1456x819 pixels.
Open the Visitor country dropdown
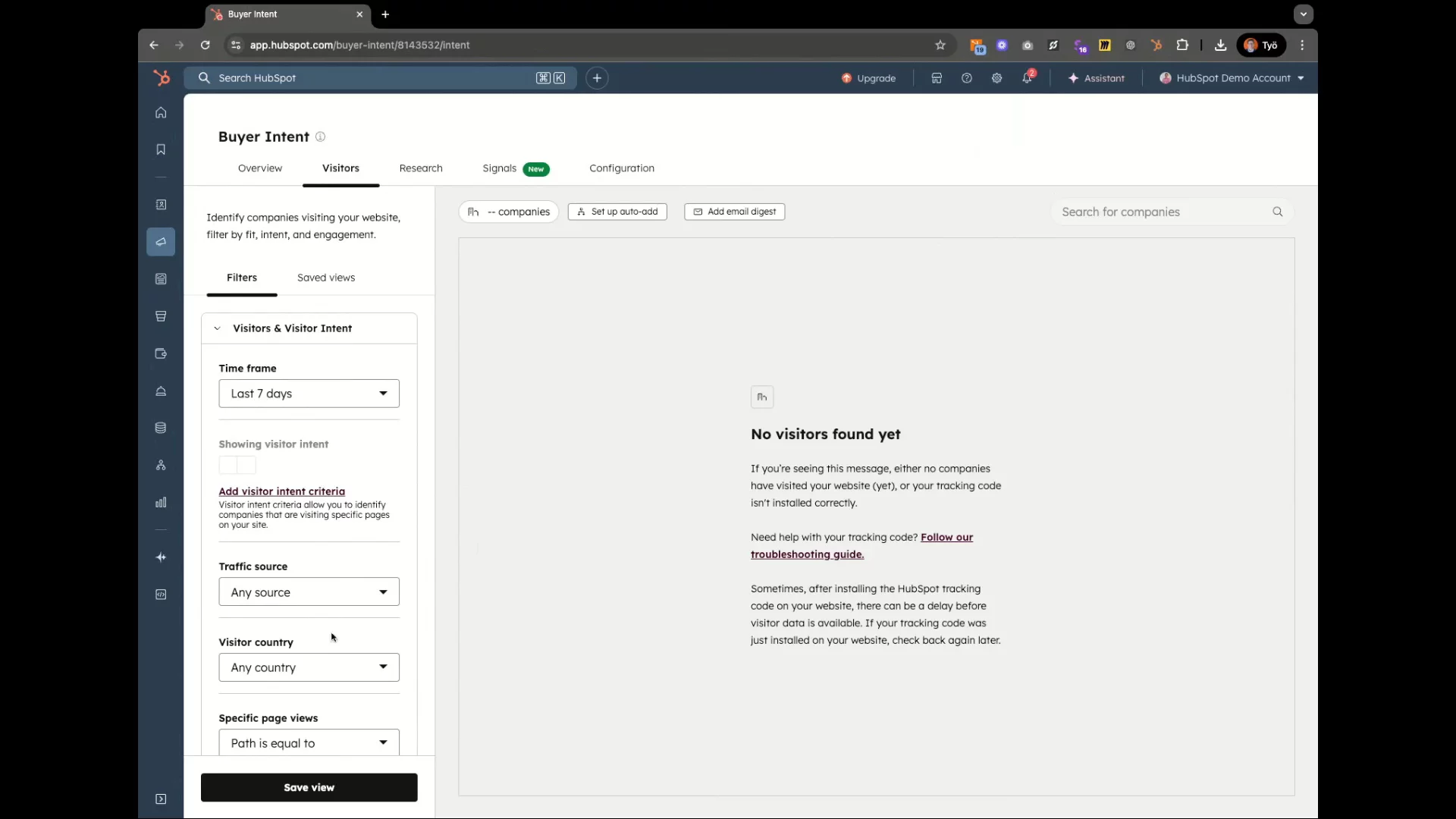tap(309, 667)
